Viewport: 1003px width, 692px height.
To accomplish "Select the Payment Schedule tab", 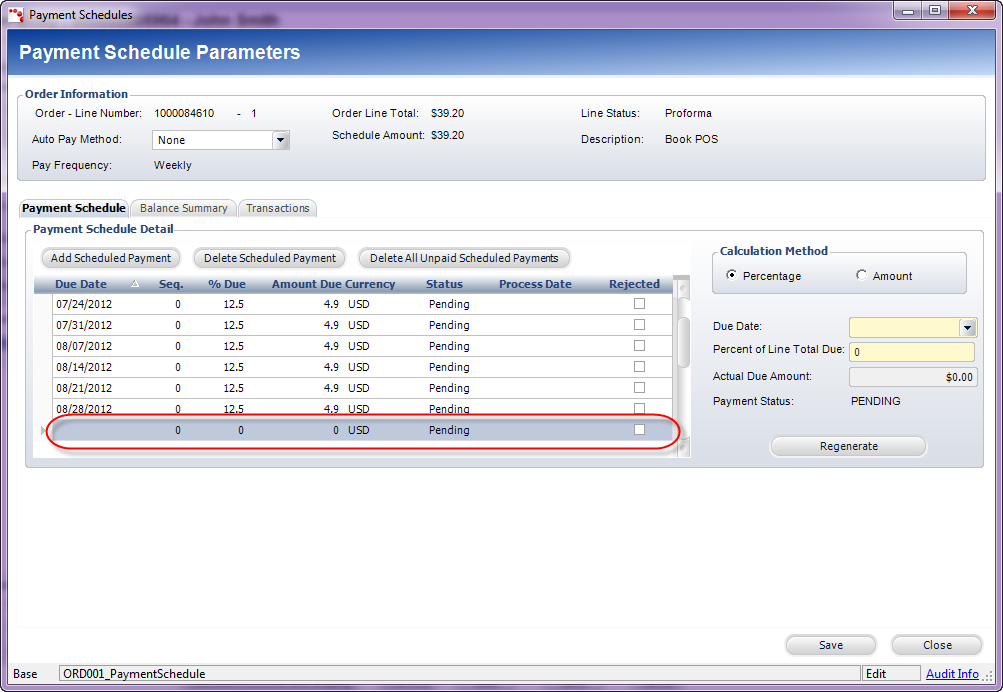I will point(74,208).
